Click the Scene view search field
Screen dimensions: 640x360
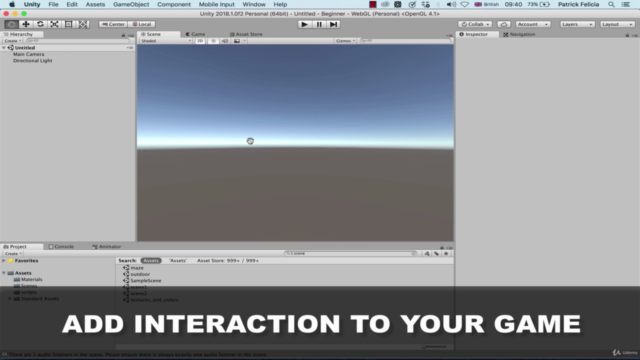405,41
